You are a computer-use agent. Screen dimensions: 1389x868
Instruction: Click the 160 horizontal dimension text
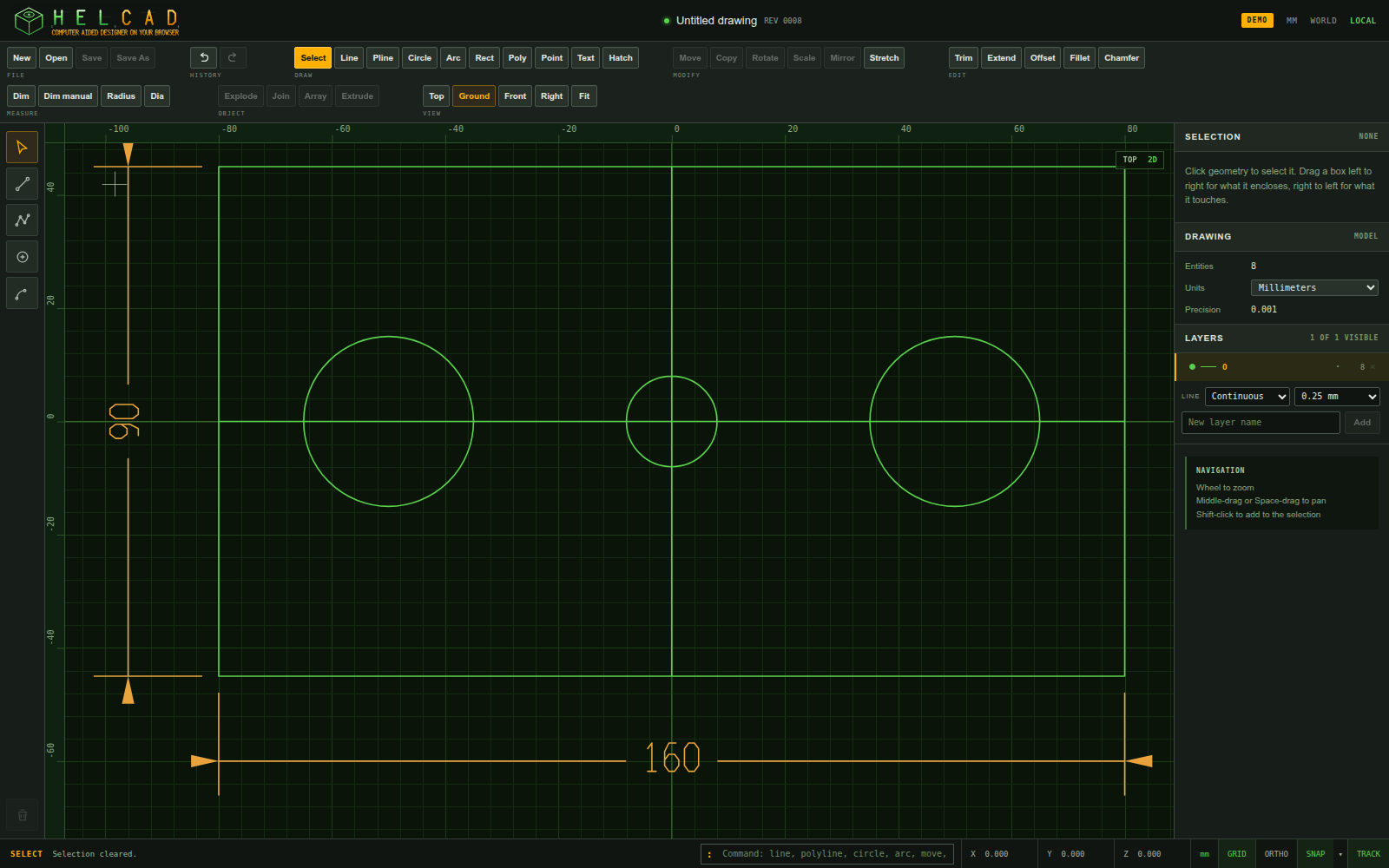point(672,758)
